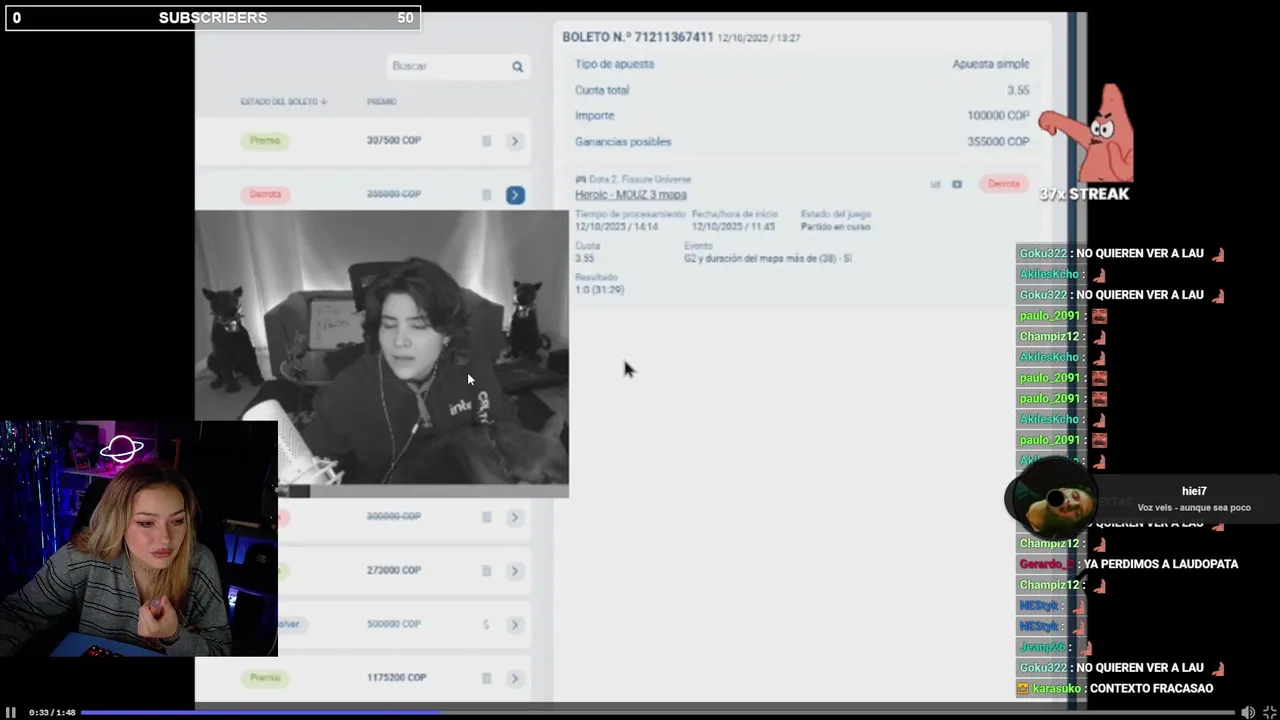Click the blonde streamer's webcam overlay
The height and width of the screenshot is (720, 1280).
click(x=139, y=539)
